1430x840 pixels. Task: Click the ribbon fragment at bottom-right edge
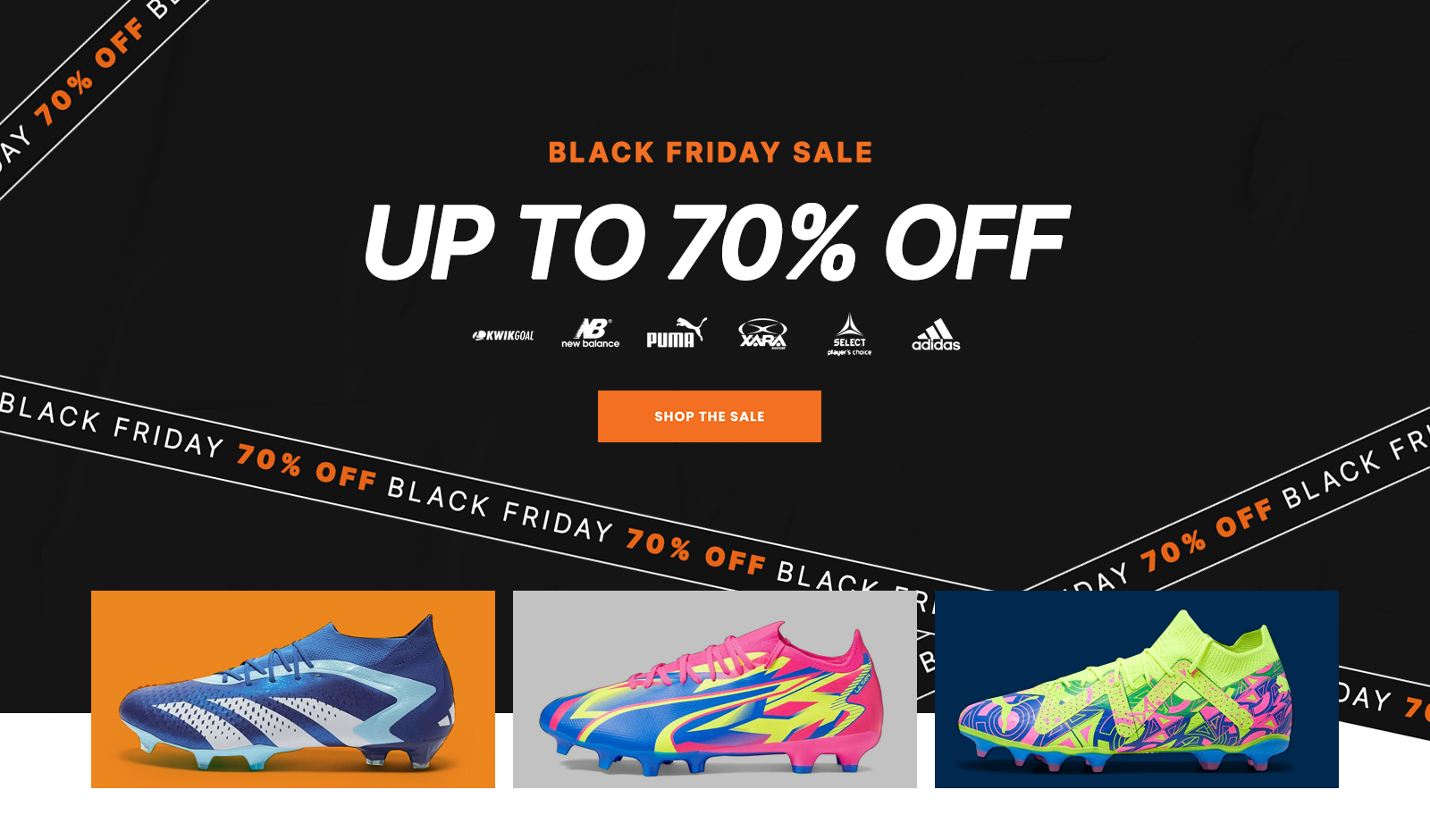(1384, 702)
